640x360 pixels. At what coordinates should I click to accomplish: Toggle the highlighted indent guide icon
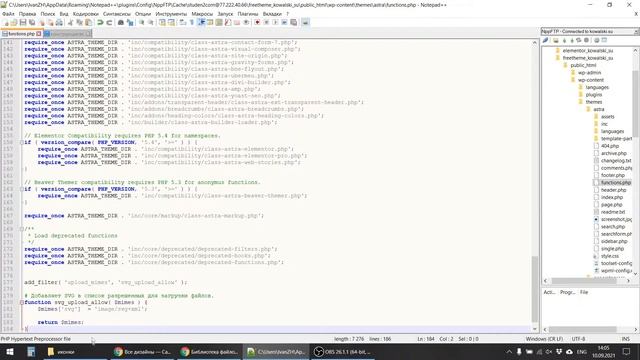pos(201,22)
